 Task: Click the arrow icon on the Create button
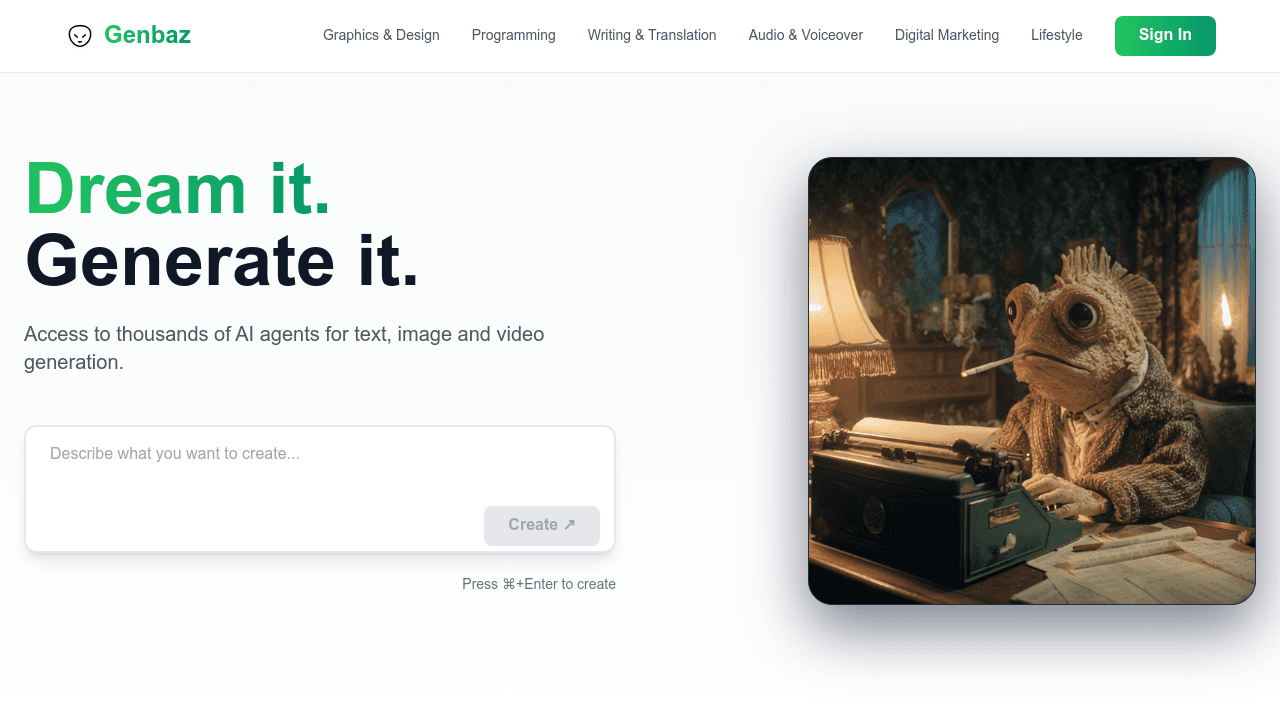click(x=569, y=525)
